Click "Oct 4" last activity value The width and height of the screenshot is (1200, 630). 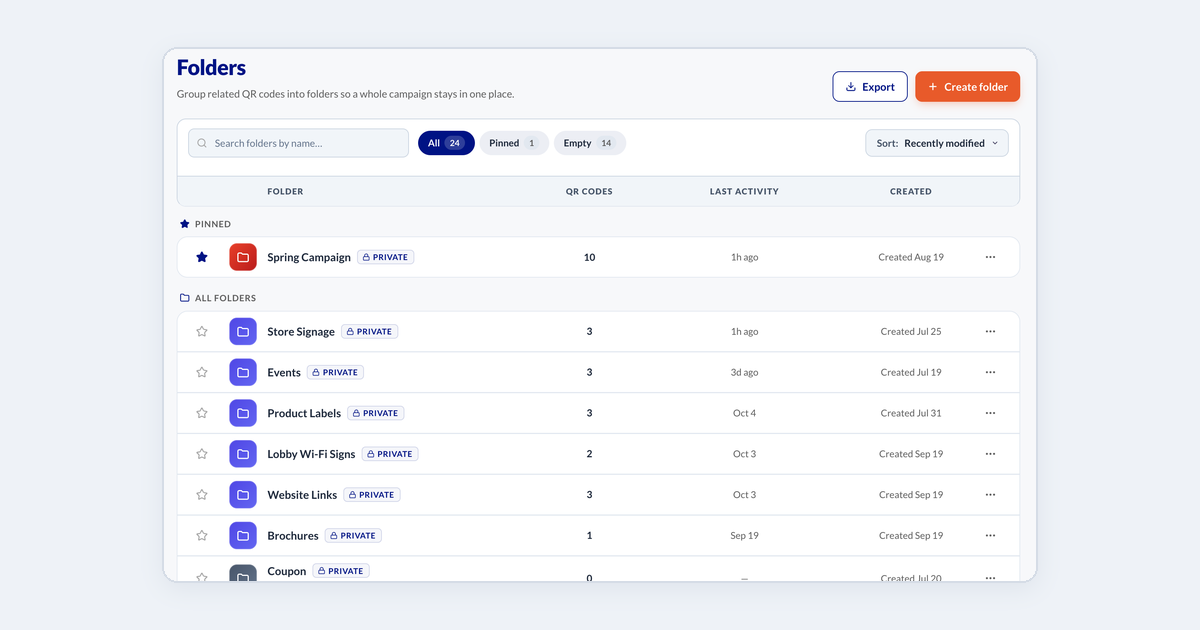[x=744, y=413]
